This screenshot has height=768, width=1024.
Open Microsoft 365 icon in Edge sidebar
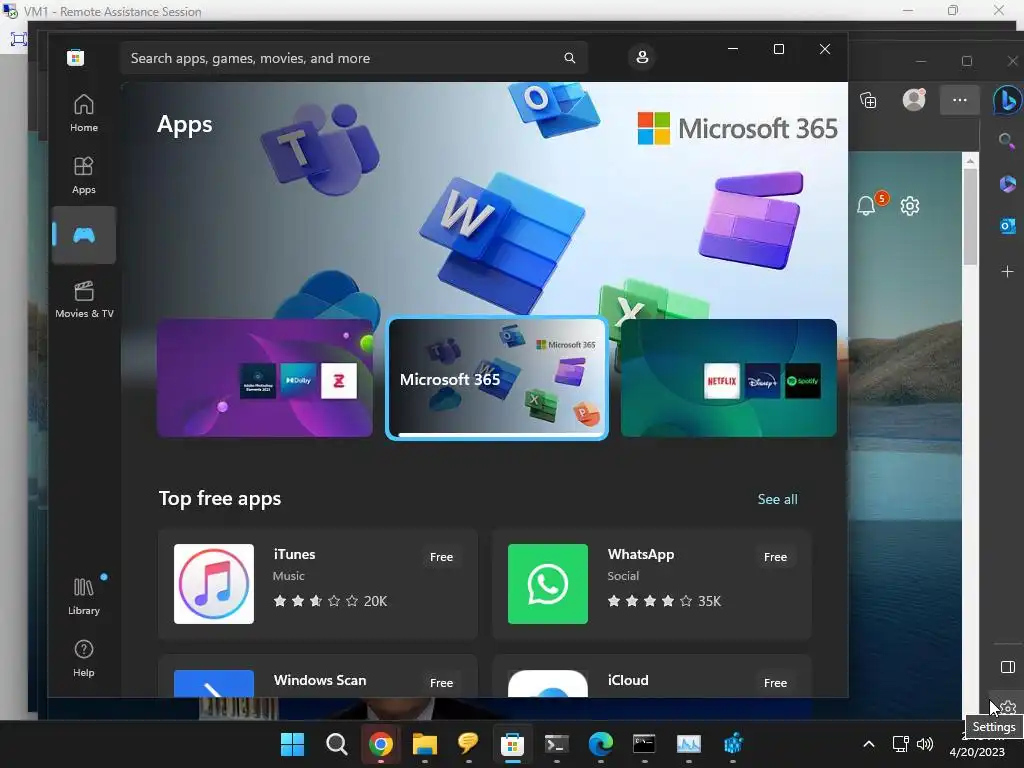1007,184
